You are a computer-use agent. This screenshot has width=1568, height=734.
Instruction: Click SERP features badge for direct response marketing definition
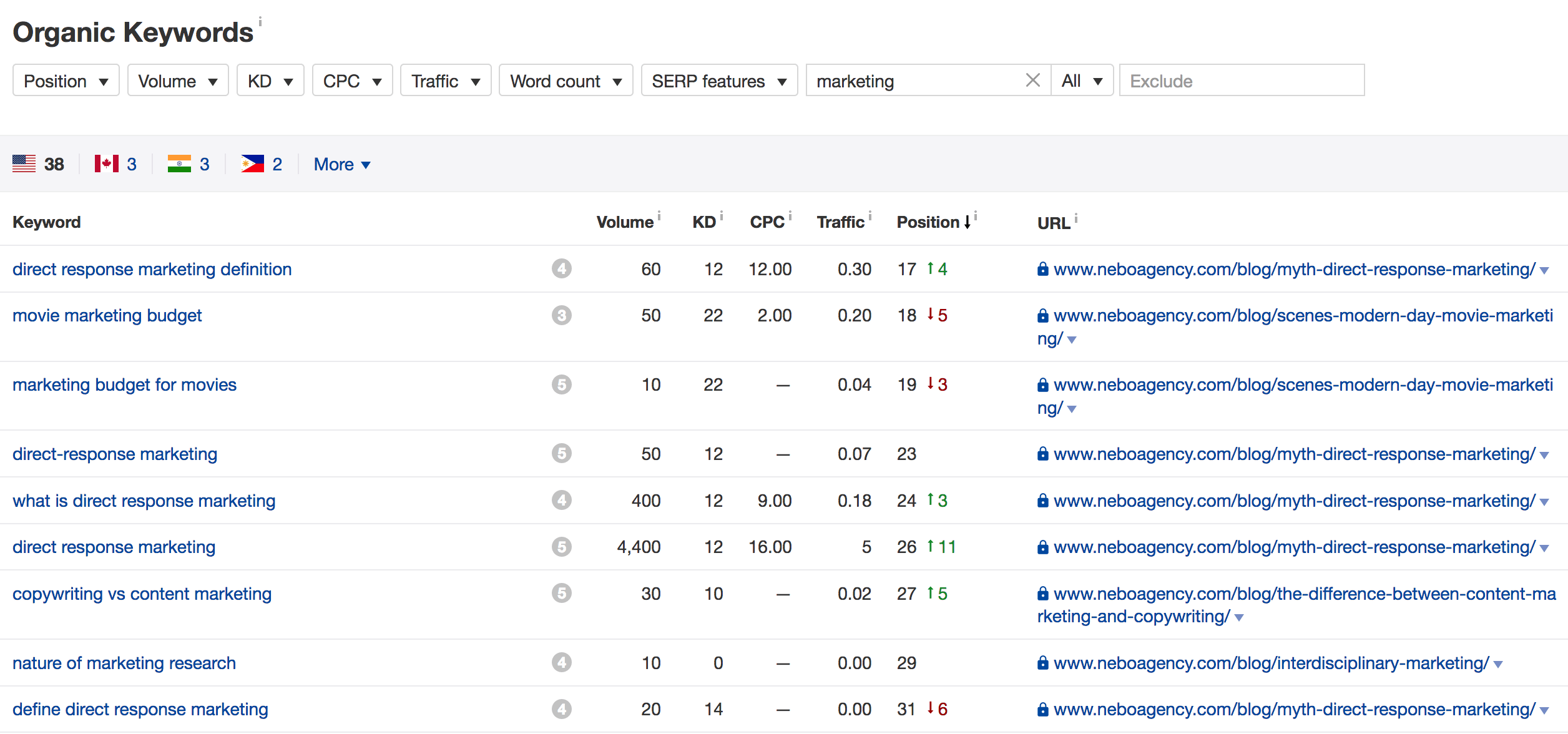[561, 269]
